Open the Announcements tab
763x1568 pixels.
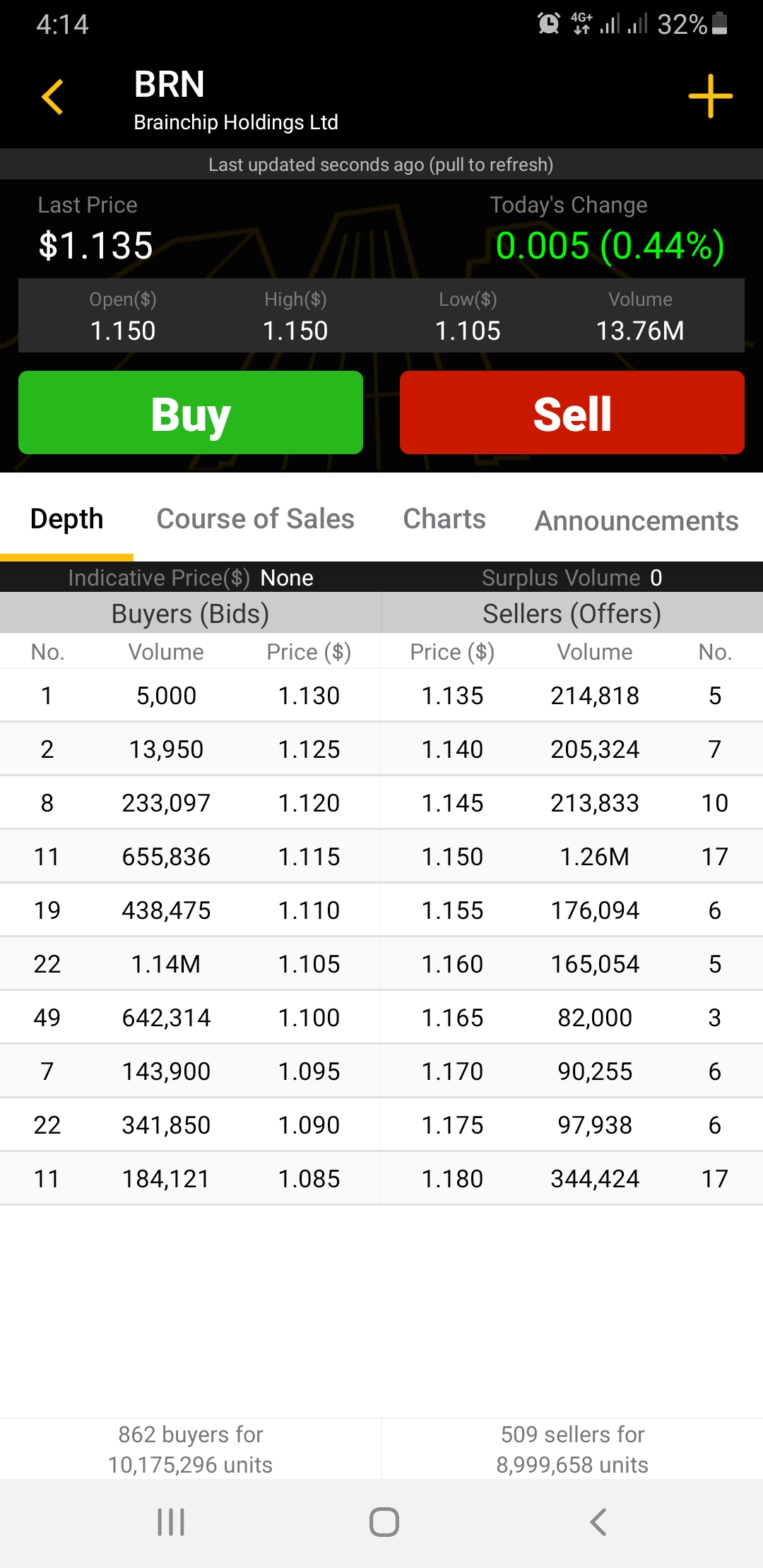(636, 521)
